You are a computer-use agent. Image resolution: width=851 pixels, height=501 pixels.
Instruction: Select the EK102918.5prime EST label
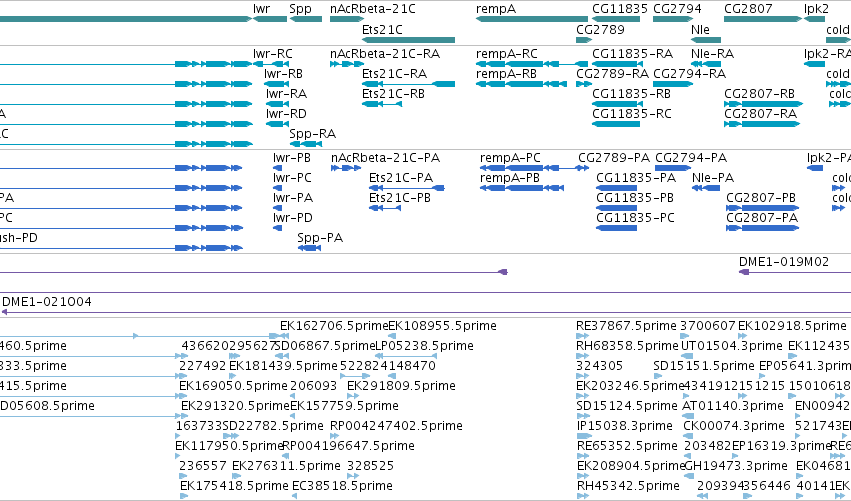[x=792, y=326]
